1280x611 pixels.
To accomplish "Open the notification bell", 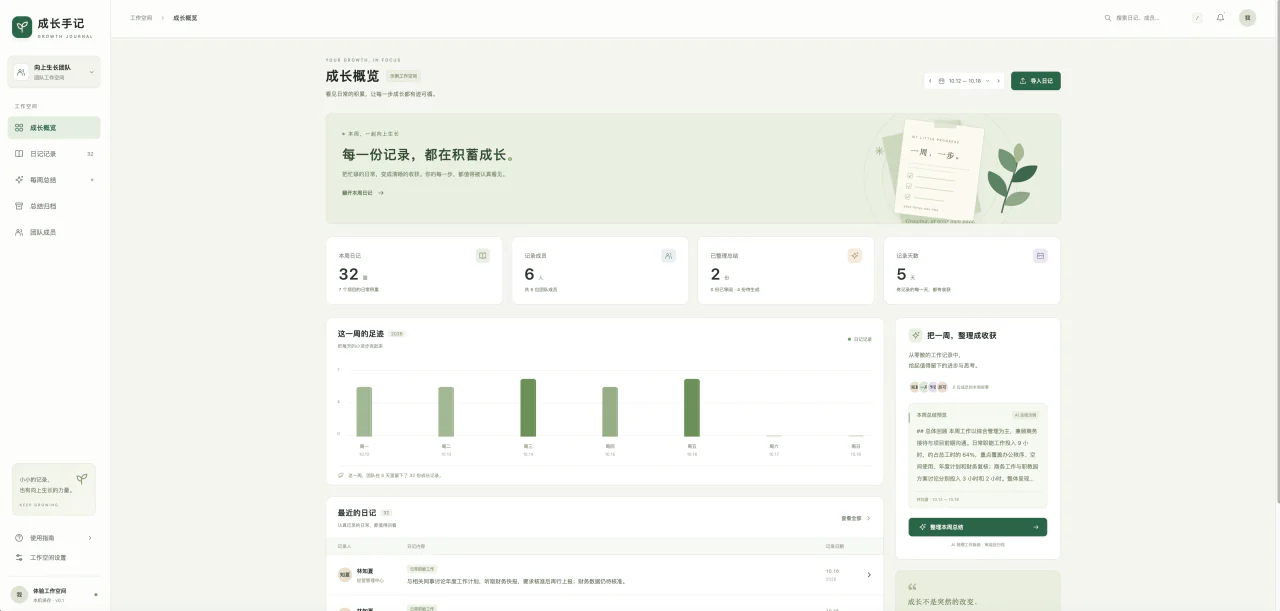I will (1220, 18).
